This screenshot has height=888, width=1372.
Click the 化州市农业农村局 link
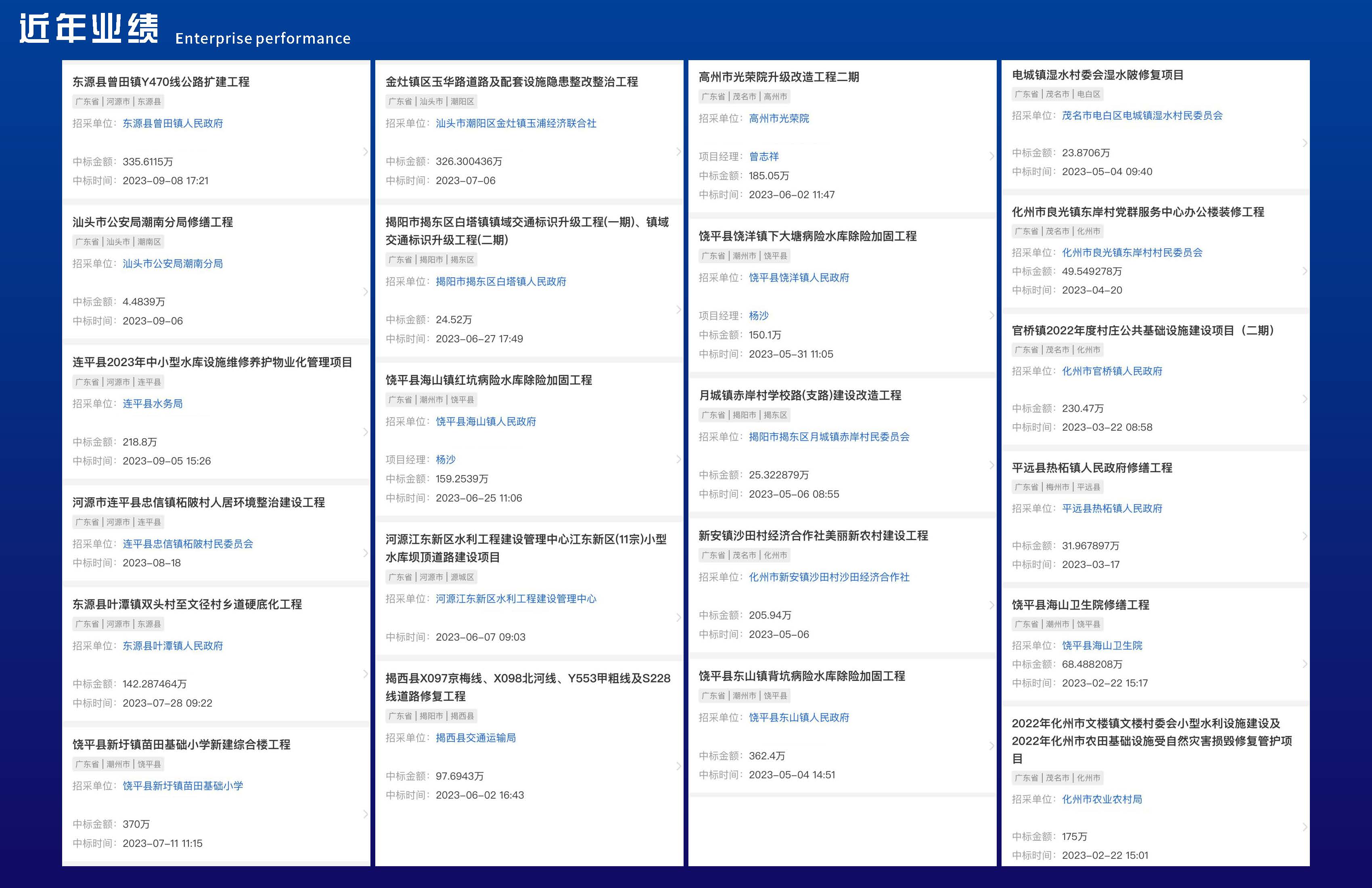(x=1102, y=799)
